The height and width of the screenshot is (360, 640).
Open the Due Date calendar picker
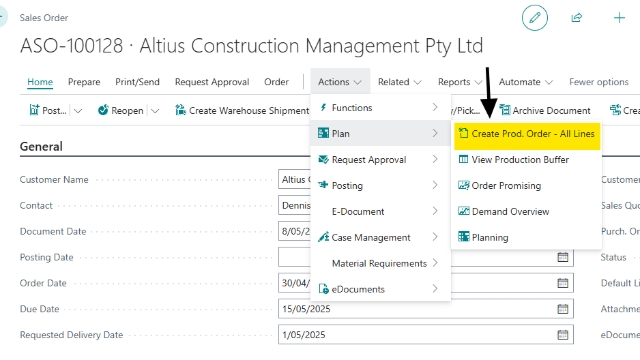click(563, 309)
